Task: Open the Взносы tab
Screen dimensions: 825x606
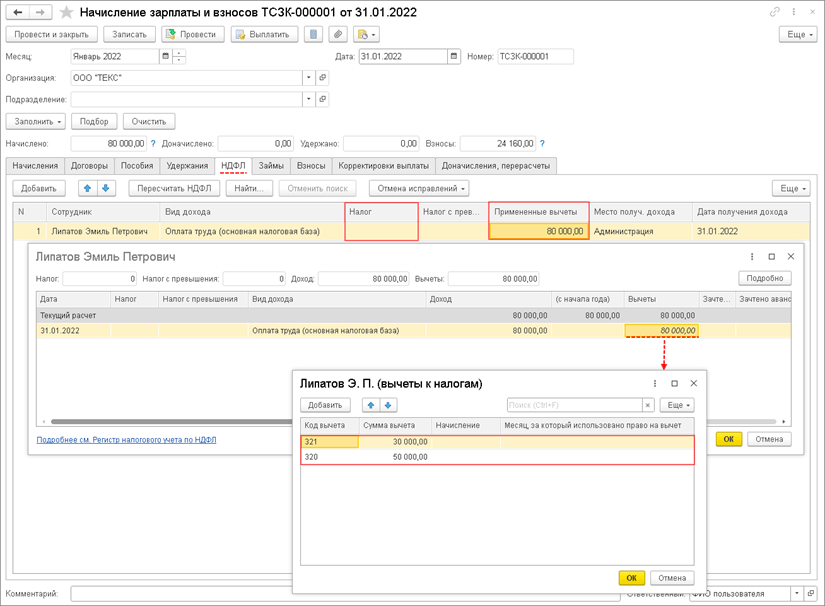Action: (311, 166)
